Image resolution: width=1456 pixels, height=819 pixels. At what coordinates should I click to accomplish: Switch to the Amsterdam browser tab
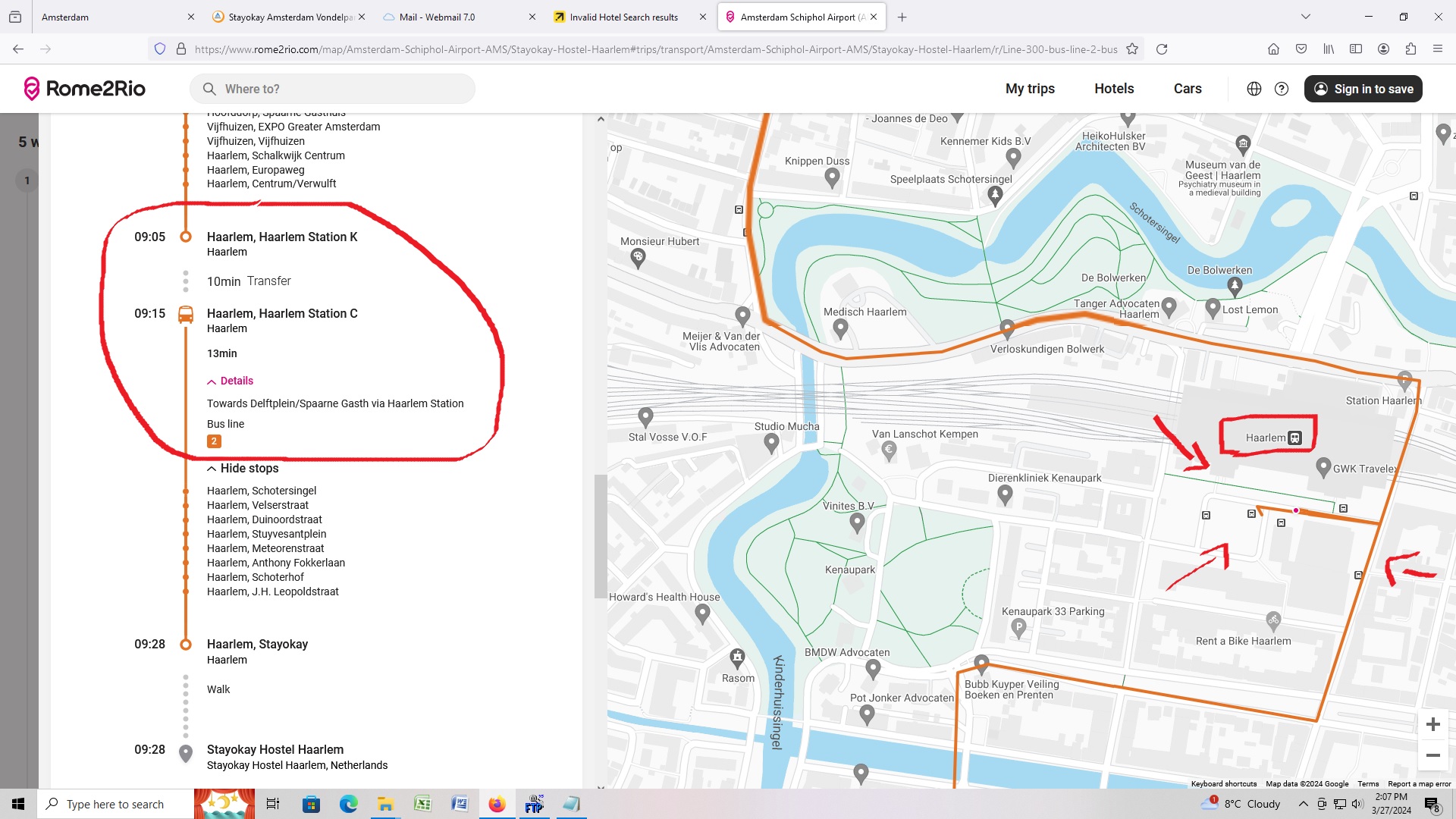[118, 17]
